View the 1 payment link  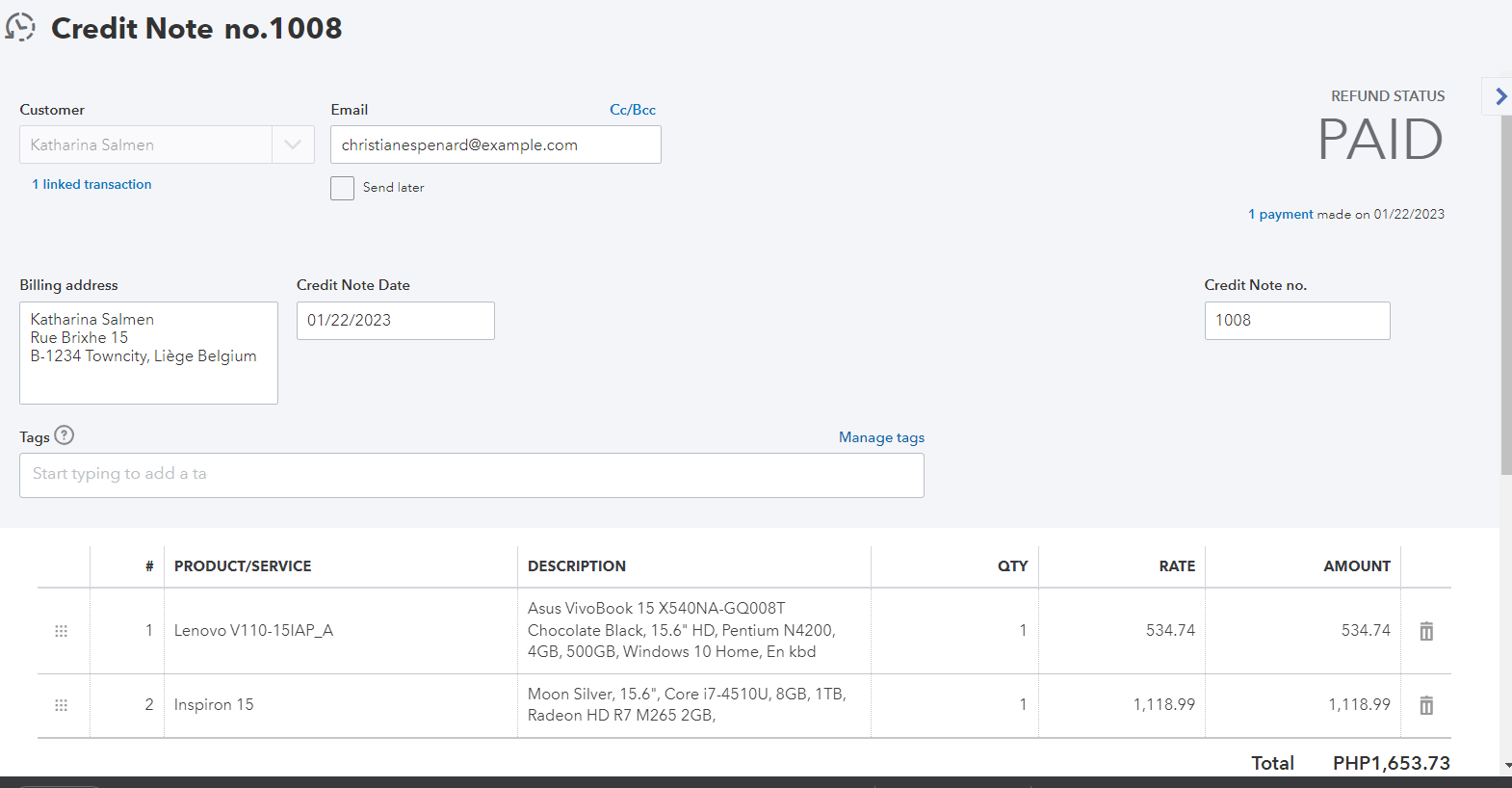(1280, 214)
